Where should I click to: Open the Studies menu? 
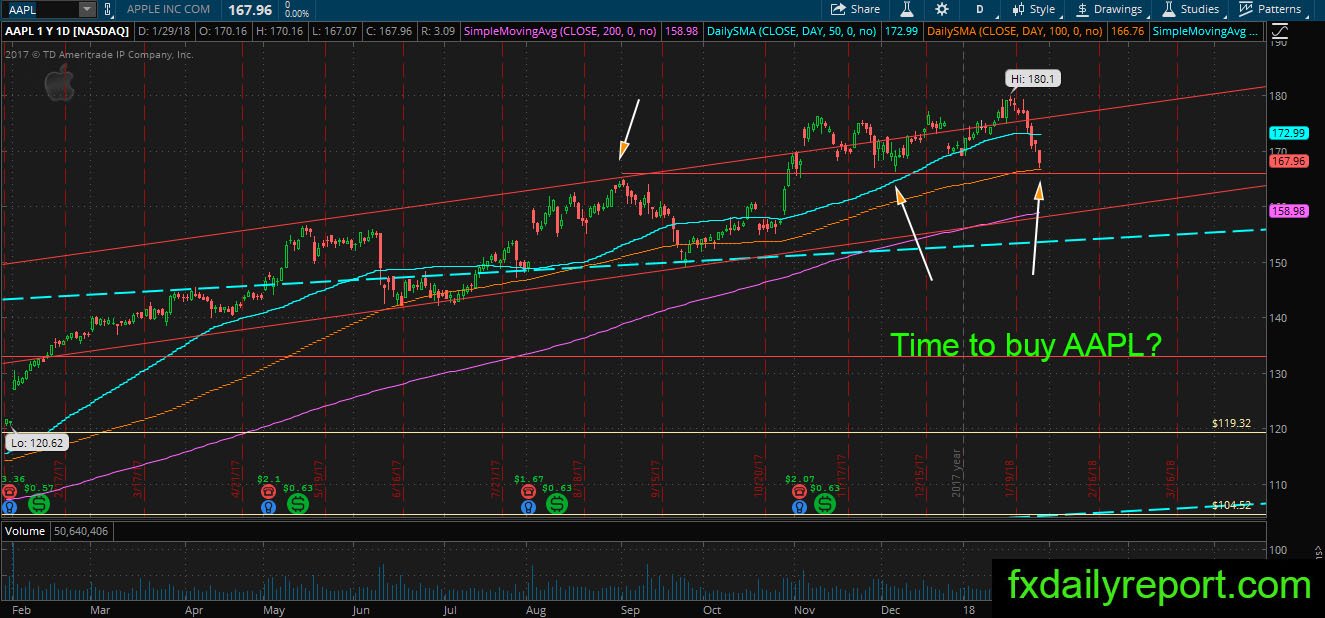pos(1191,9)
